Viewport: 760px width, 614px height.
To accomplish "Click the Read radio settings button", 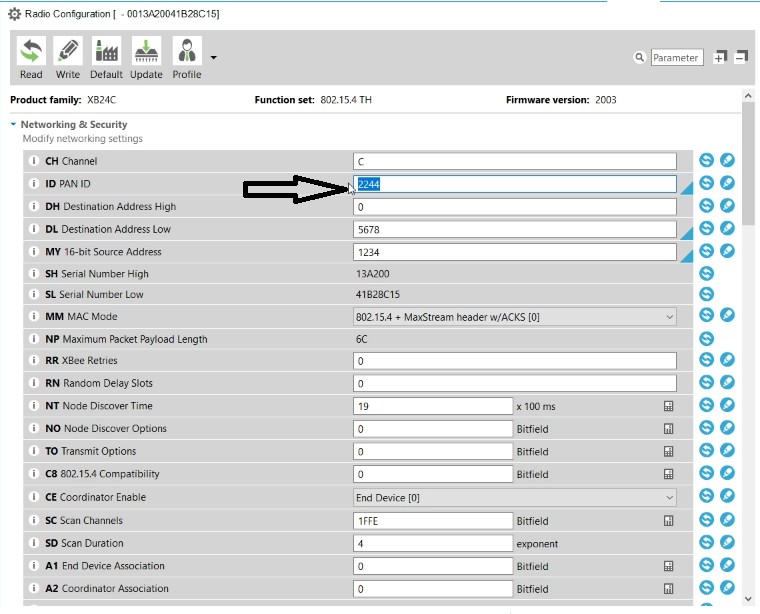I will (31, 57).
